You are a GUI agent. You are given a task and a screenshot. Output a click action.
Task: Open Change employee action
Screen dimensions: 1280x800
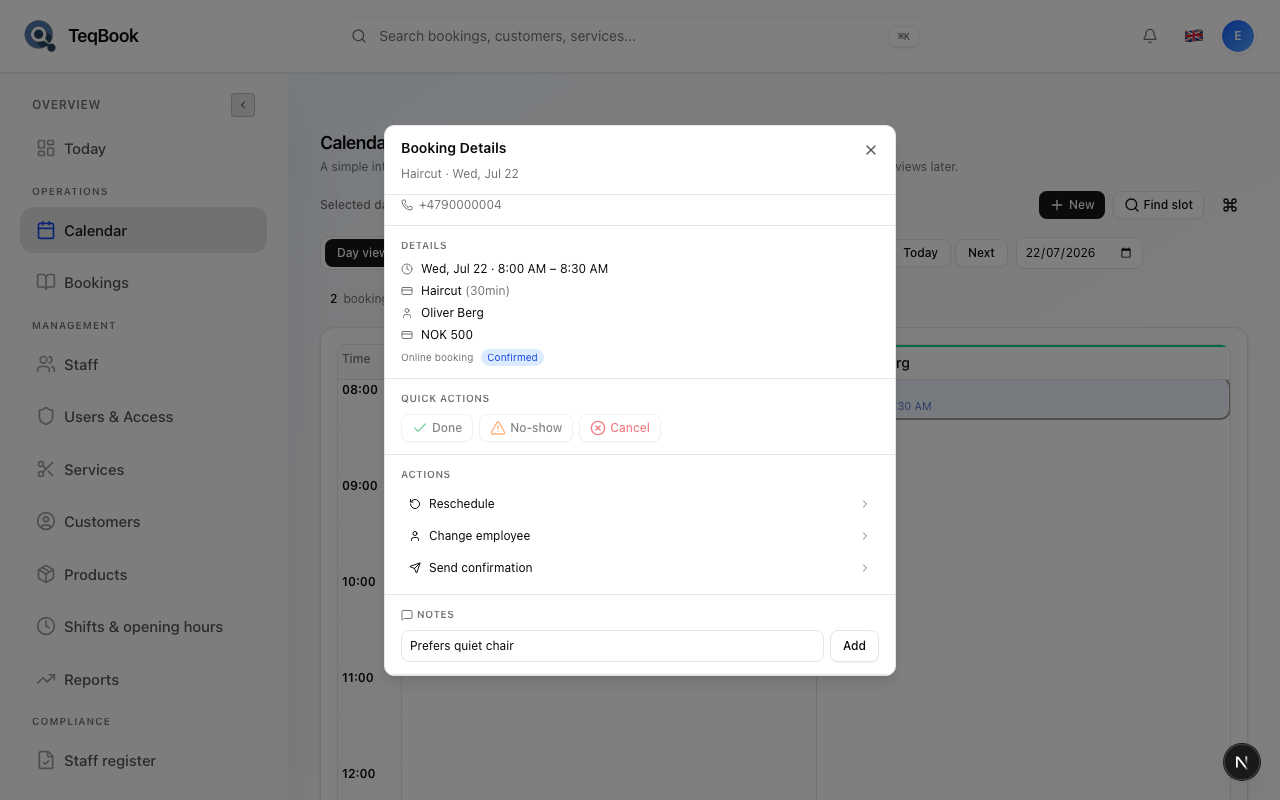click(x=640, y=536)
